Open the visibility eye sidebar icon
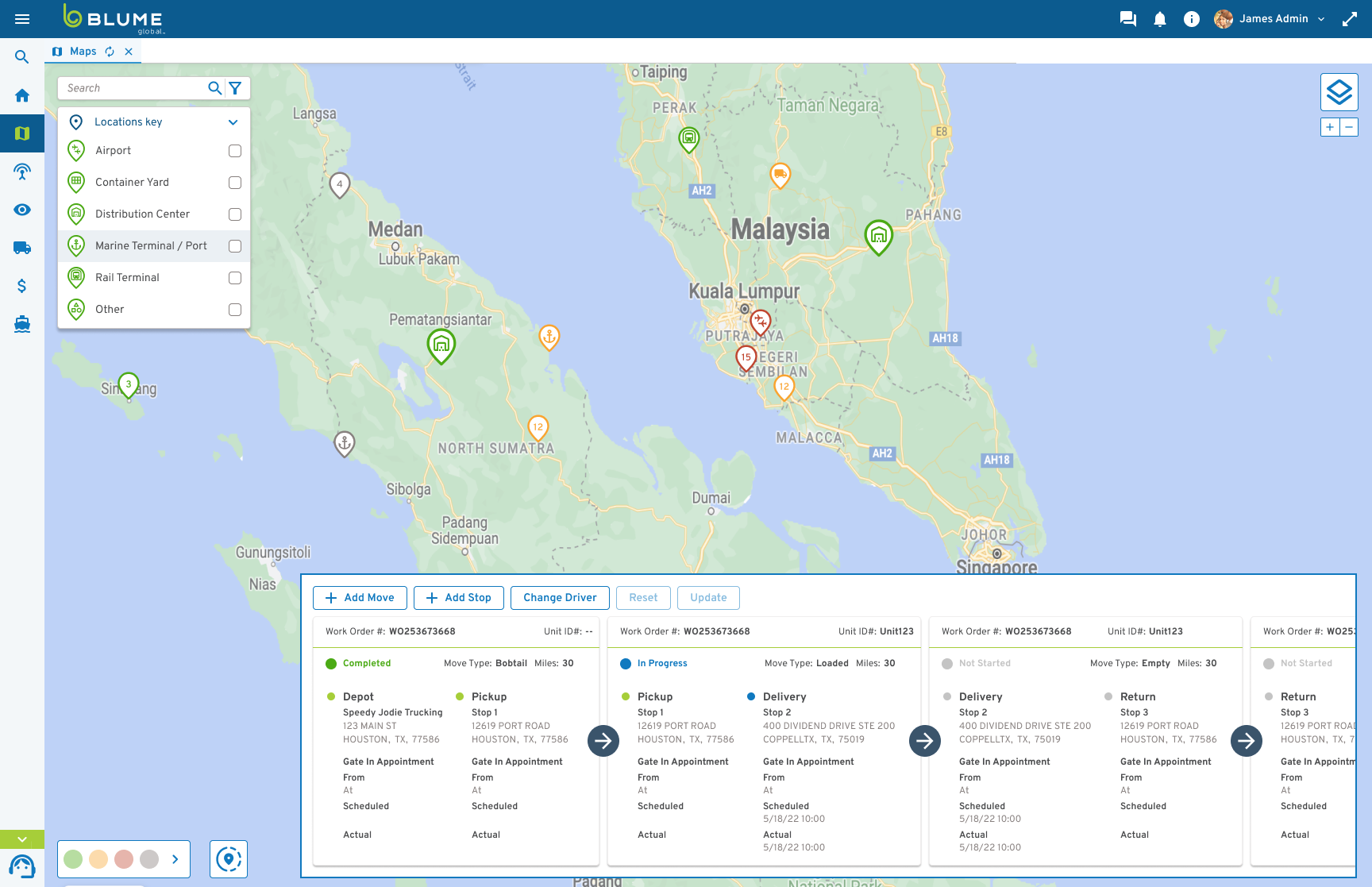This screenshot has height=887, width=1372. [x=22, y=210]
